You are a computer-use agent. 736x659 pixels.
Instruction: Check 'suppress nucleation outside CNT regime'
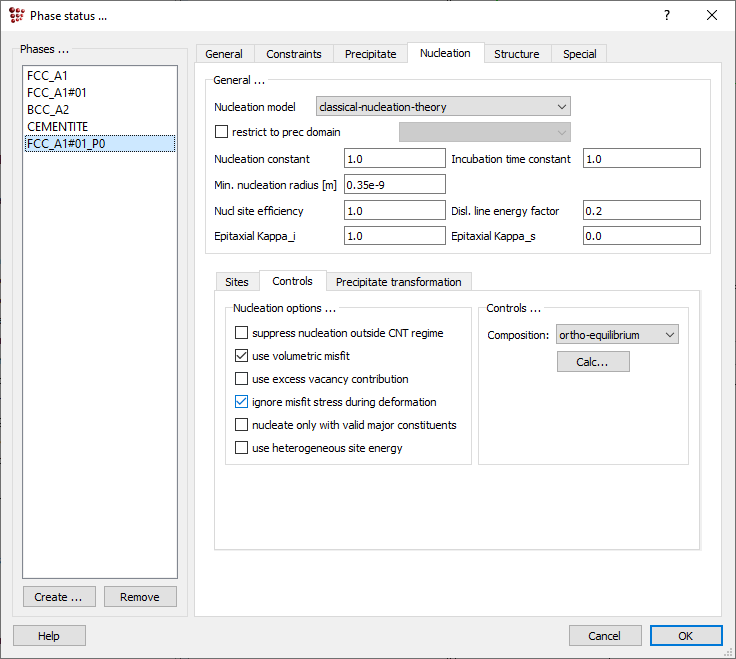[x=241, y=333]
